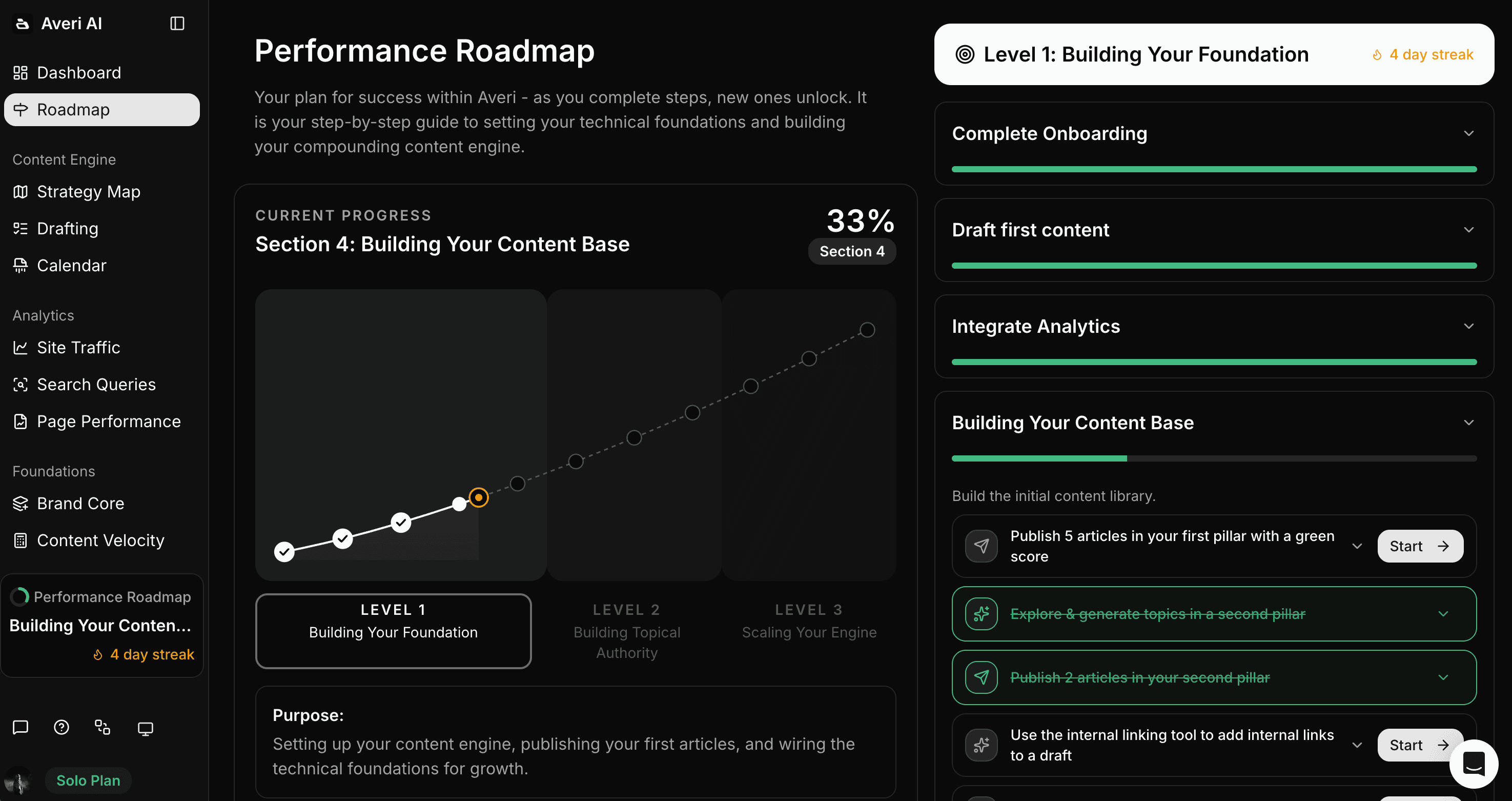
Task: Open the chat message icon in sidebar footer
Action: click(x=21, y=728)
